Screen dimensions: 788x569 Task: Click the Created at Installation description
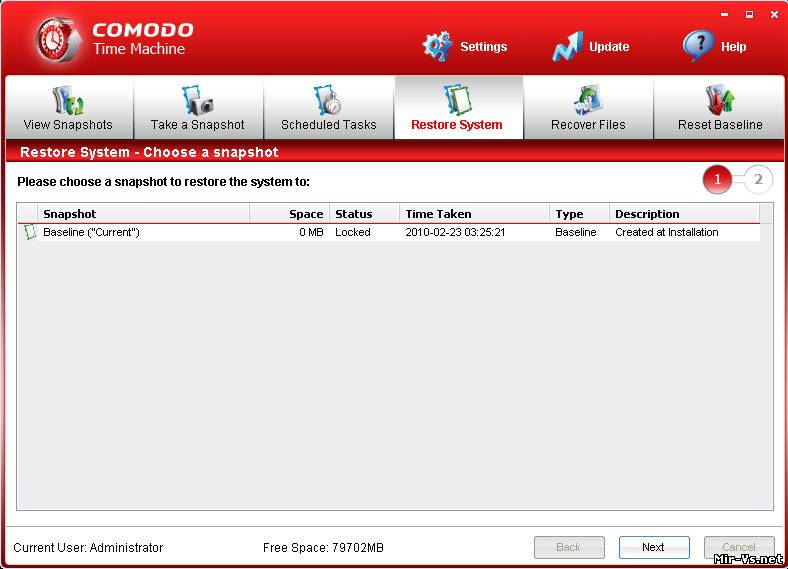coord(667,232)
